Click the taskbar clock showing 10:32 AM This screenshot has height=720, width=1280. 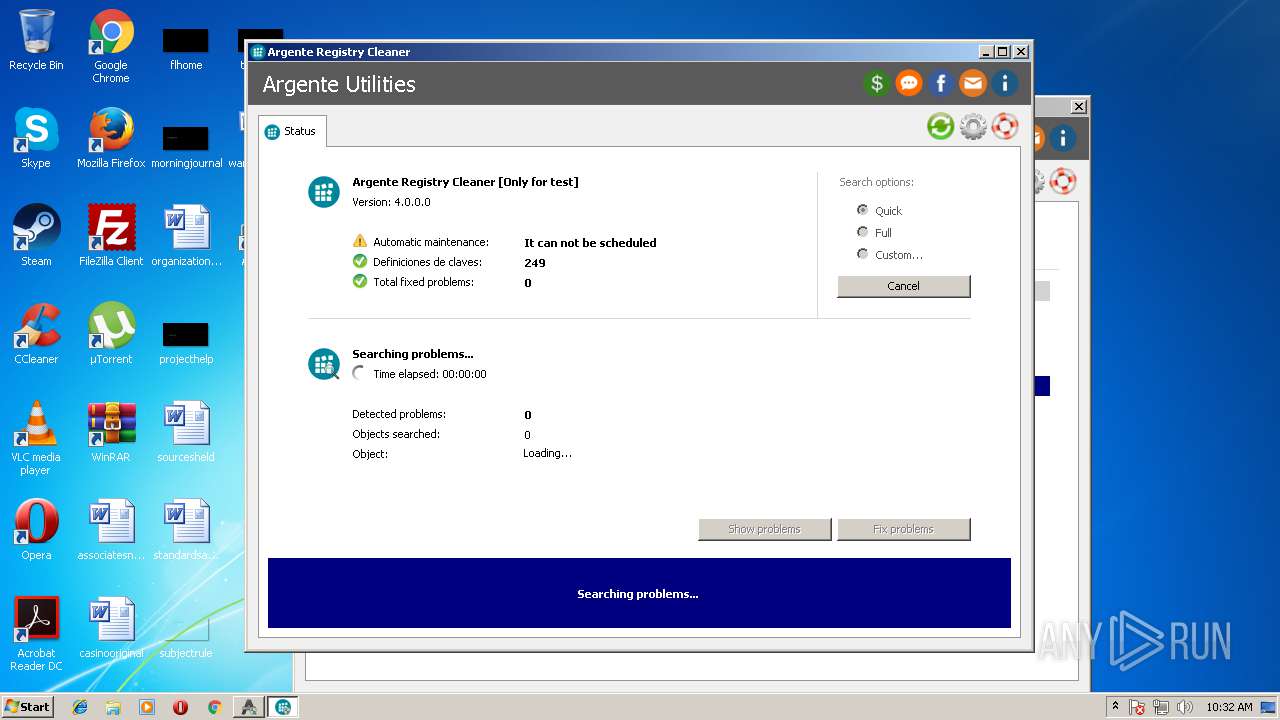point(1229,707)
